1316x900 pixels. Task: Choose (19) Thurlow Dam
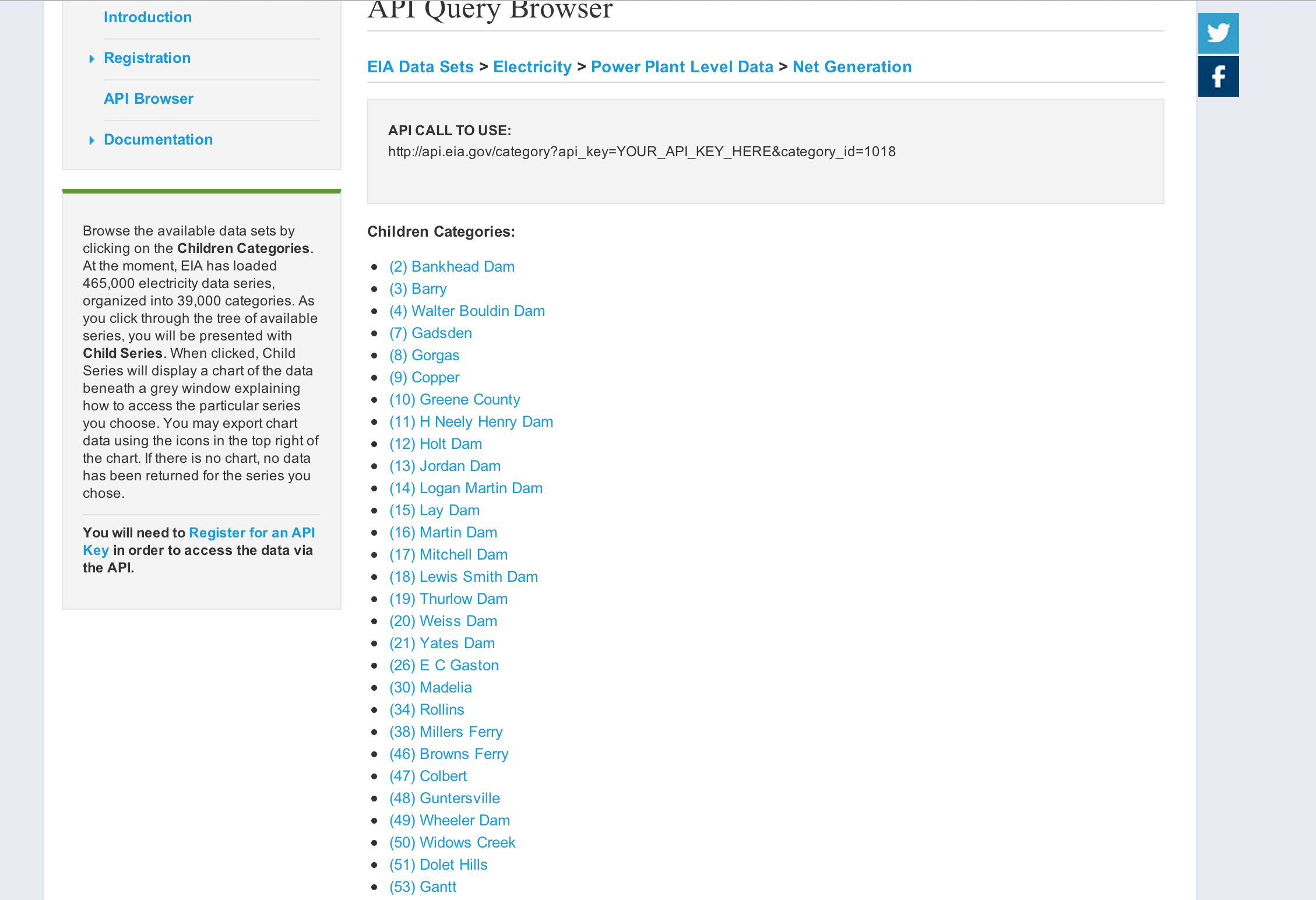[x=448, y=599]
